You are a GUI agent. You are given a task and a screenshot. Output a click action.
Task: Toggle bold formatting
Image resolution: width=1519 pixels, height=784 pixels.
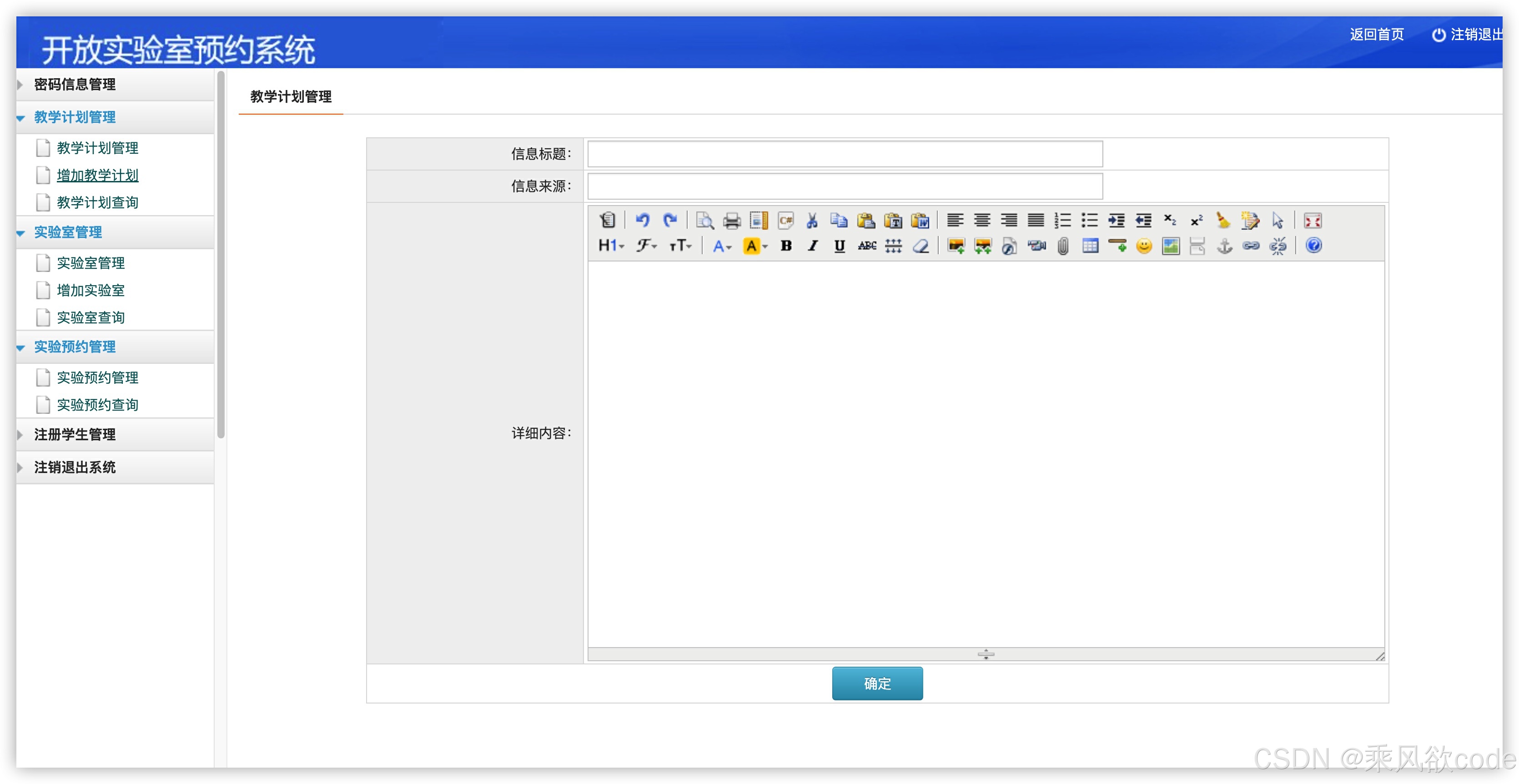click(786, 246)
